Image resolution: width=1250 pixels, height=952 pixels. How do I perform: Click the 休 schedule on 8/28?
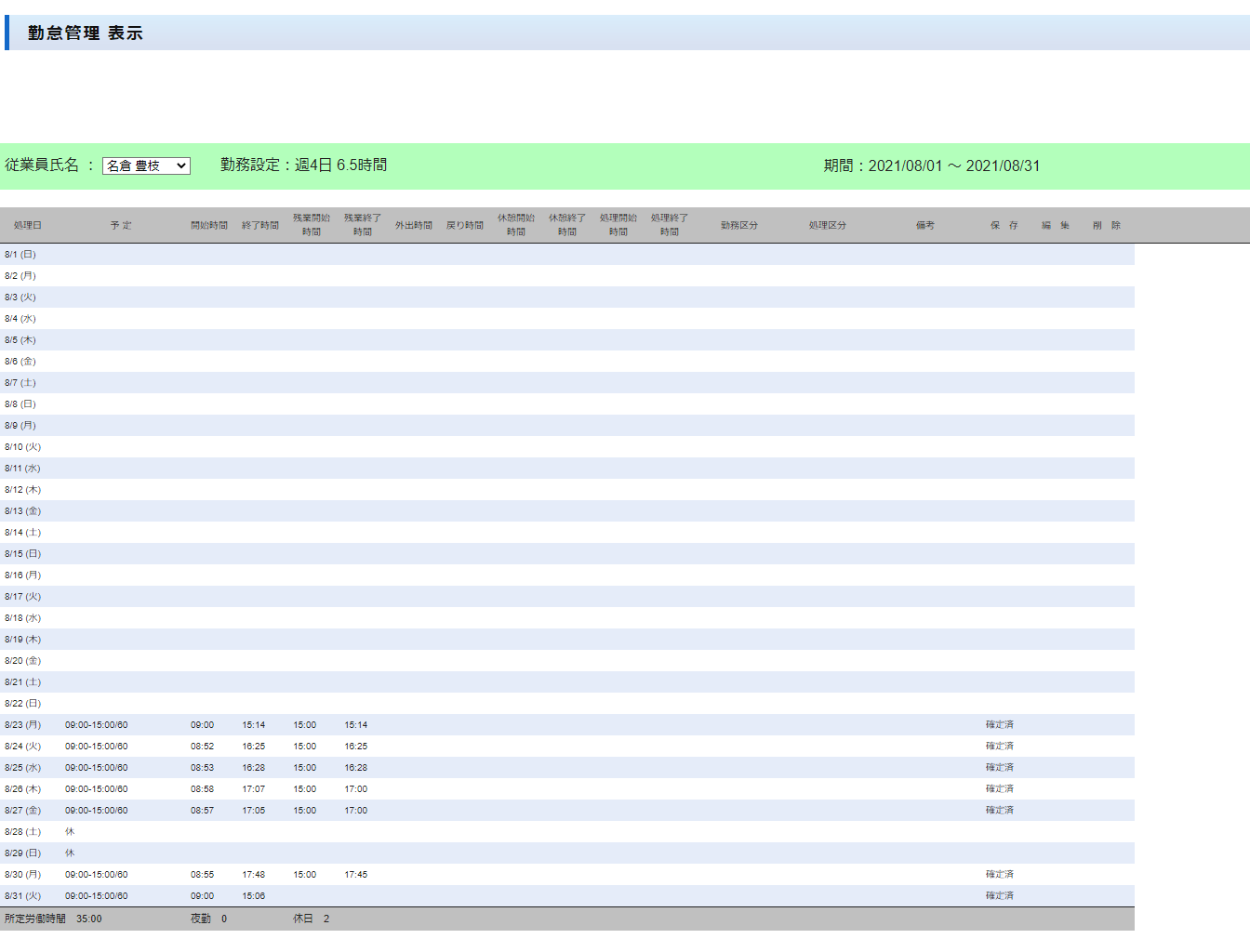(x=70, y=832)
